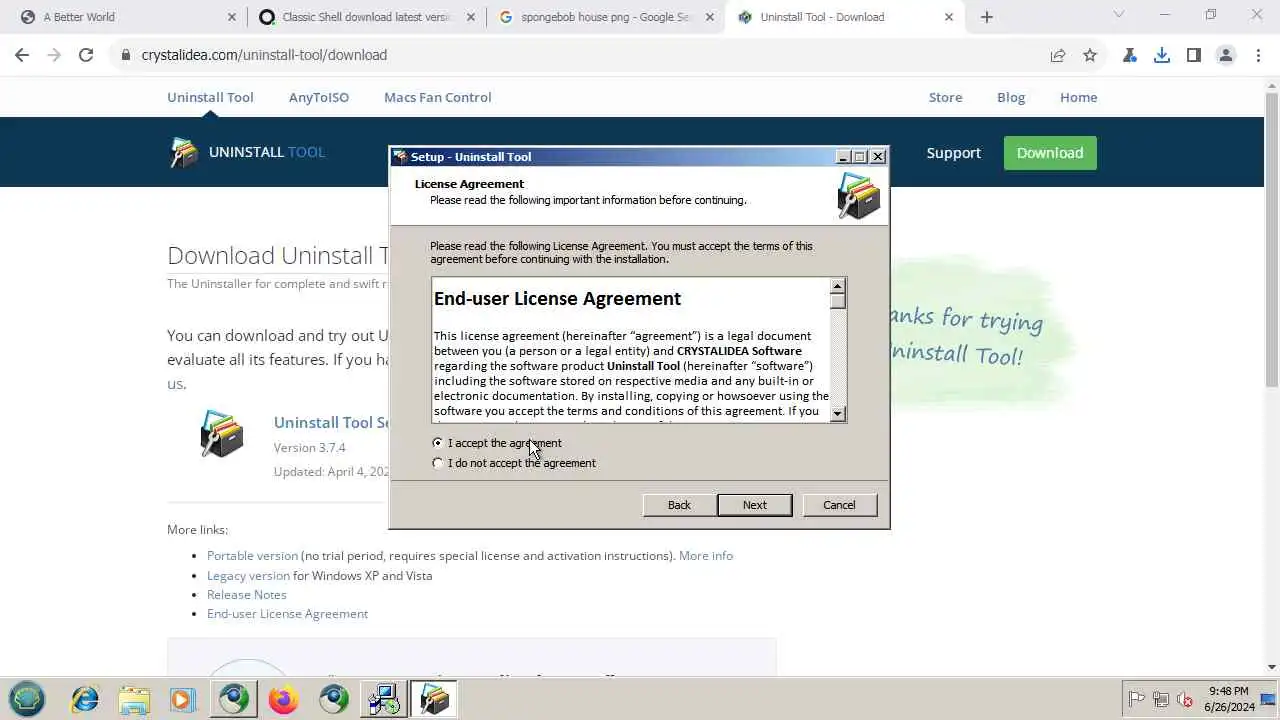Open Windows Media Player on taskbar
This screenshot has width=1280, height=720.
click(183, 699)
